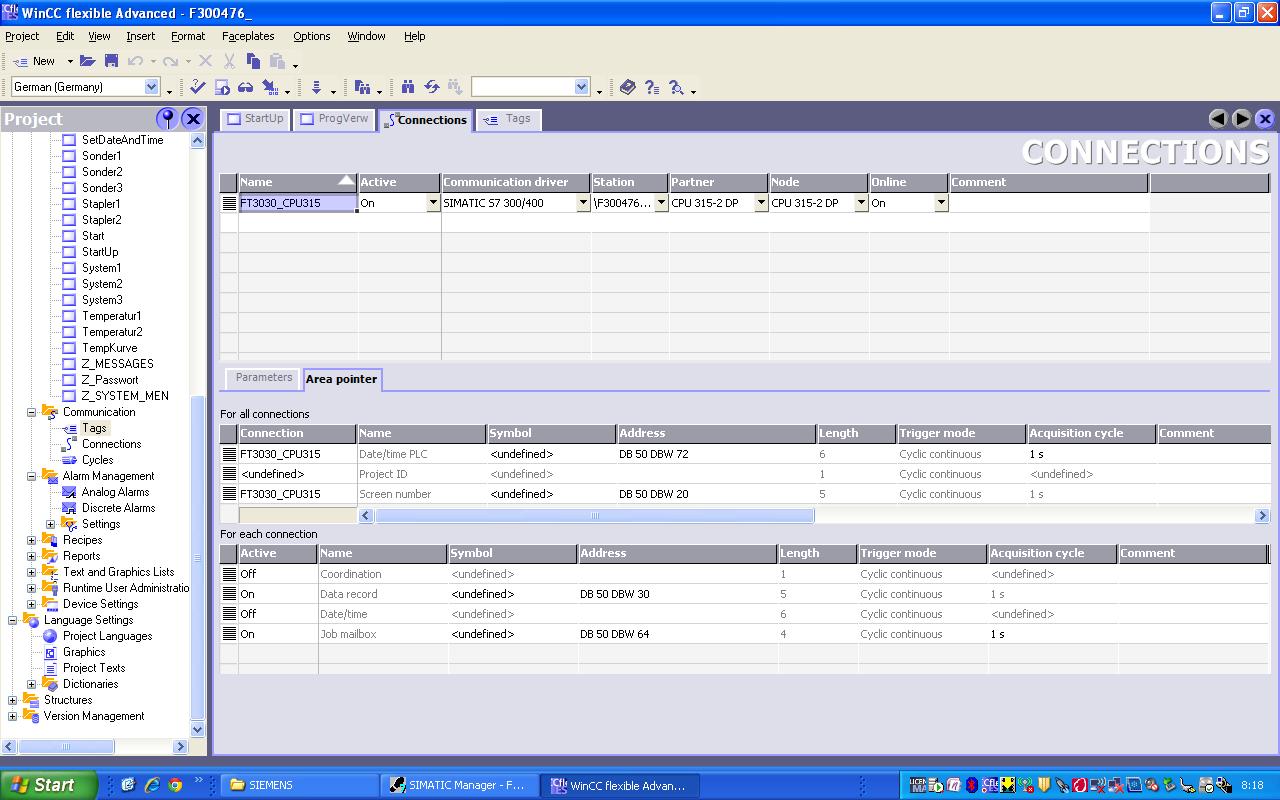Open the Node CPU 315-2 DP dropdown
This screenshot has width=1280, height=800.
tap(861, 203)
